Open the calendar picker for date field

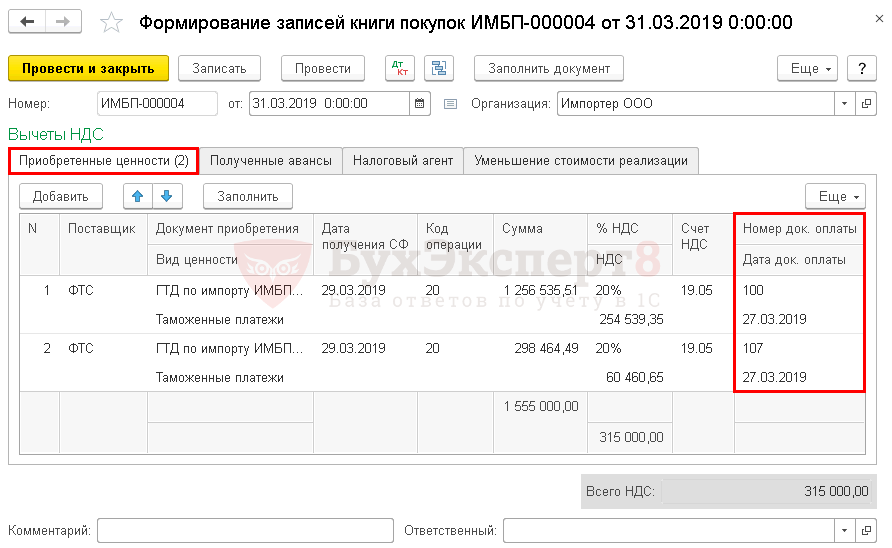point(420,103)
